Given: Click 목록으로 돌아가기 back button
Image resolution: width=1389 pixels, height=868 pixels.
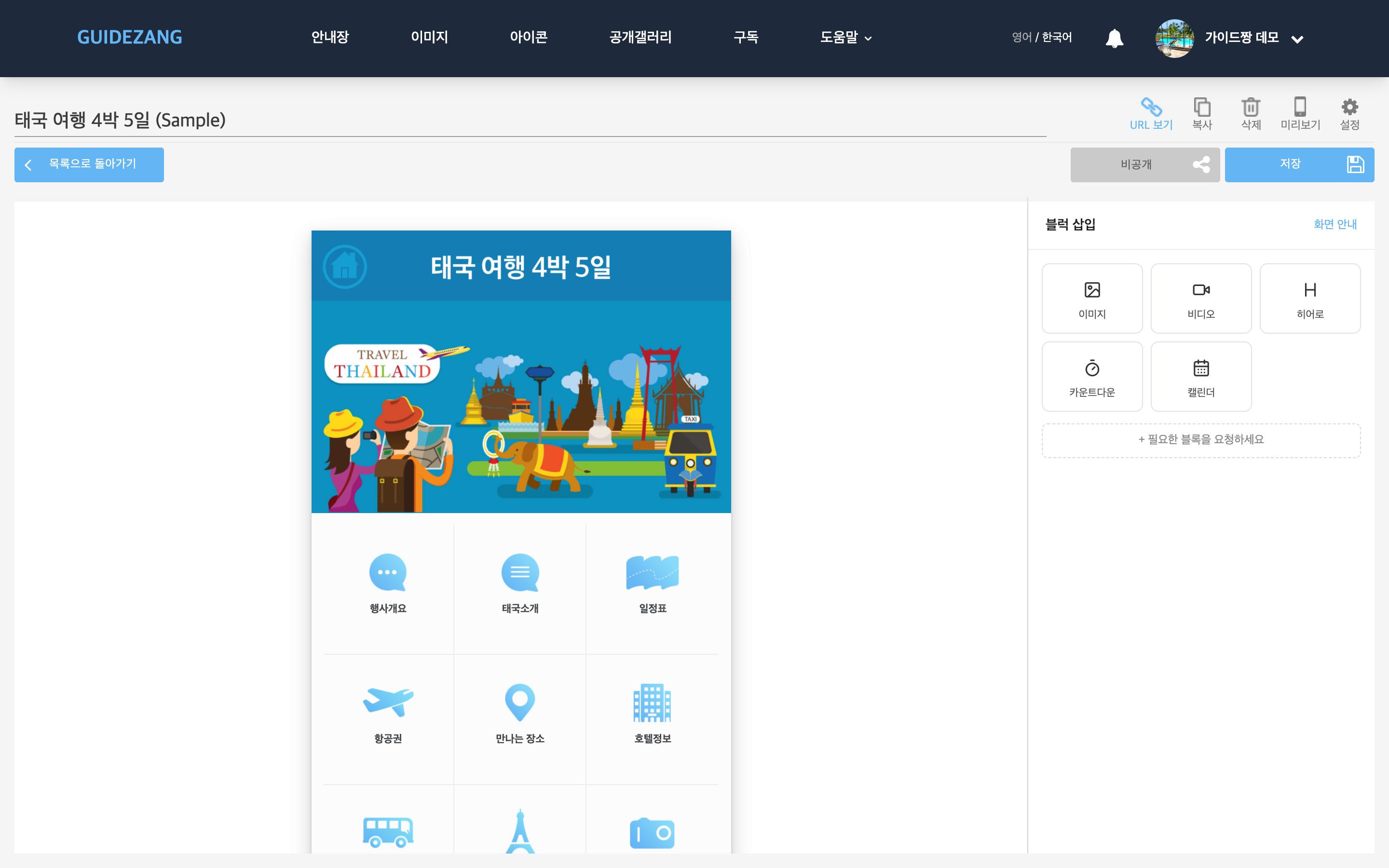Looking at the screenshot, I should pyautogui.click(x=89, y=165).
